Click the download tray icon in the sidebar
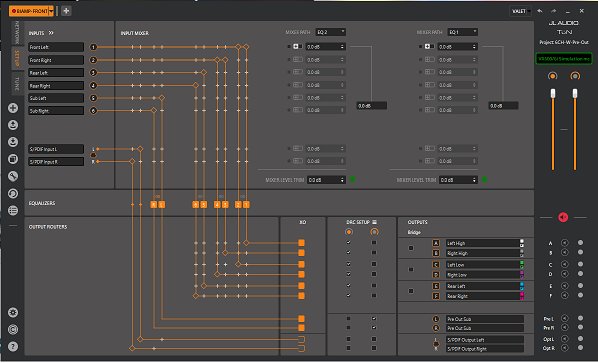Image resolution: width=598 pixels, height=363 pixels. 13,142
